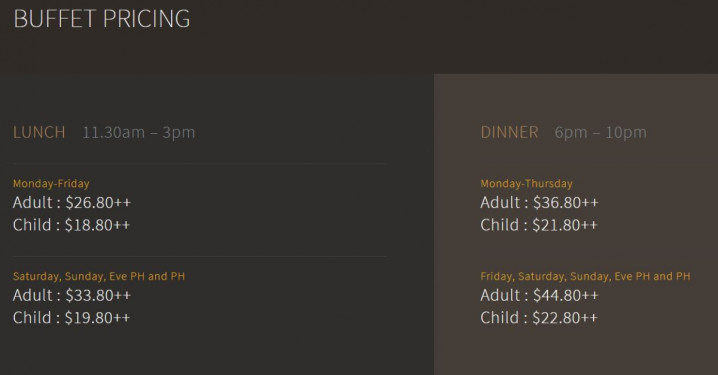Click the dinner hours 6pm – 10pm
The image size is (718, 375).
(x=600, y=132)
